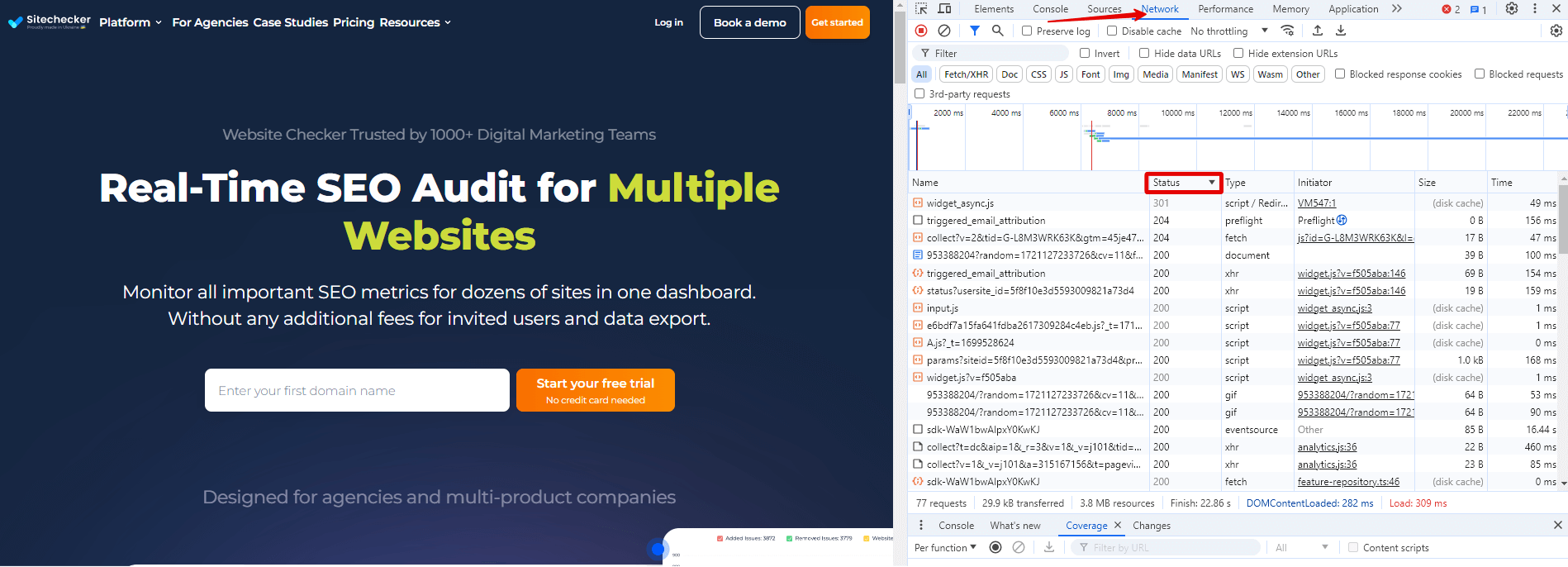
Task: Open No throttling dropdown
Action: tap(1229, 31)
